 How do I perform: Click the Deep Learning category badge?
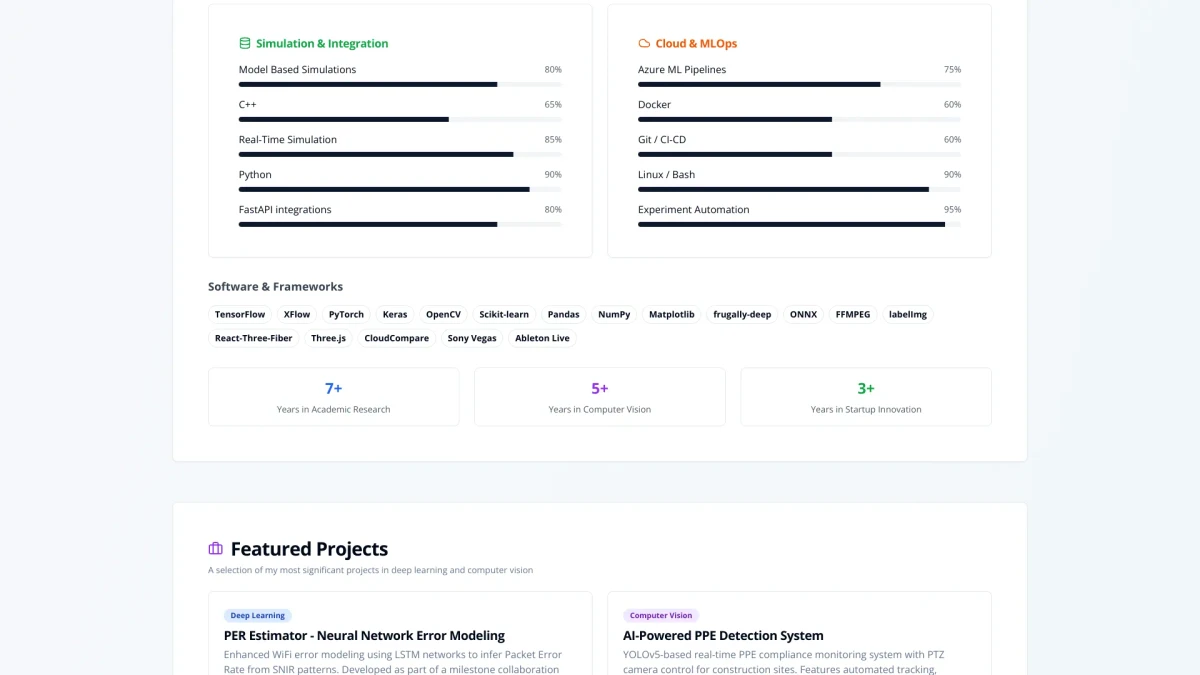[x=258, y=616]
